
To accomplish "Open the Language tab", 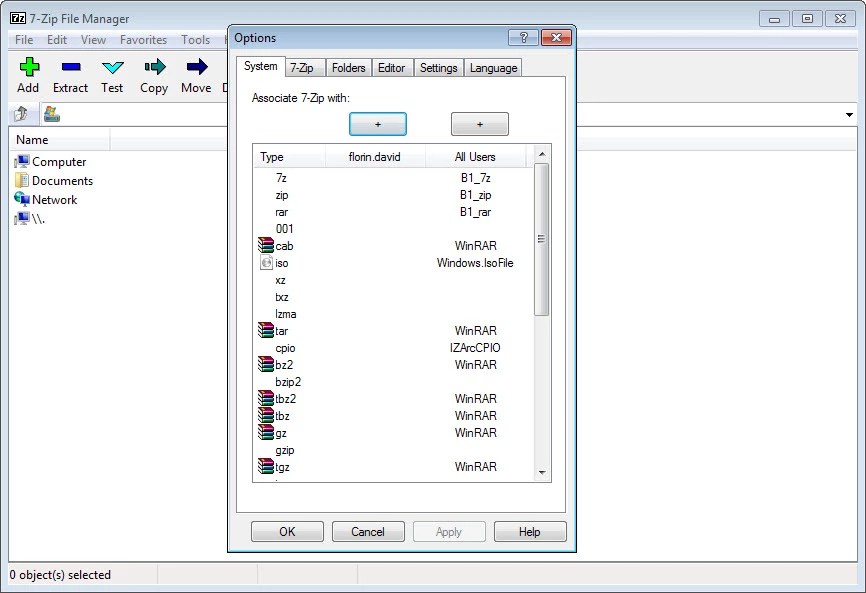I will click(493, 68).
